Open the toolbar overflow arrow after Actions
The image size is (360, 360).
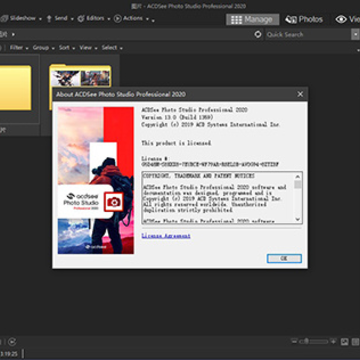coord(153,21)
